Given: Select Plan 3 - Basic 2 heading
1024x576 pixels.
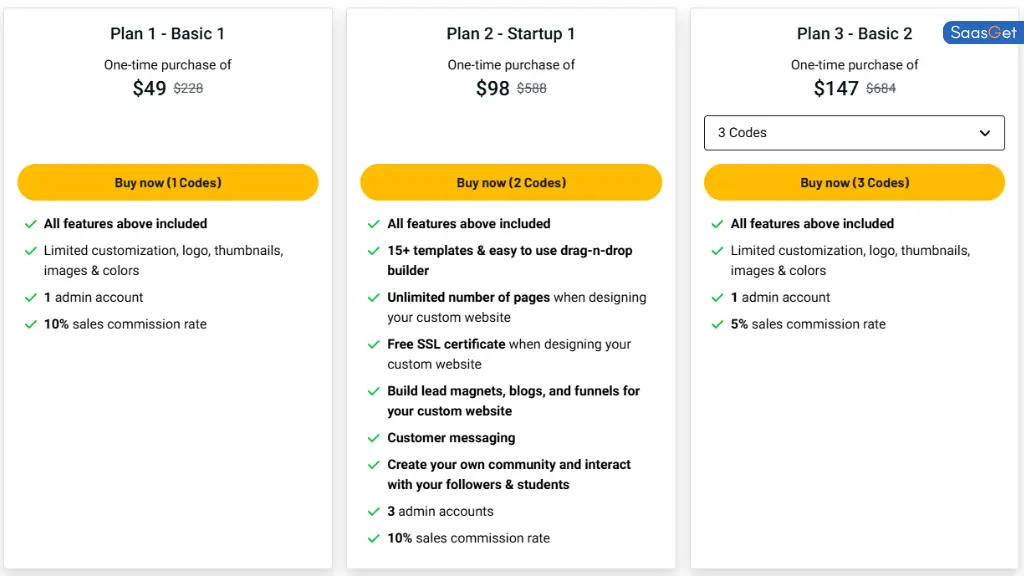Looking at the screenshot, I should click(x=854, y=33).
